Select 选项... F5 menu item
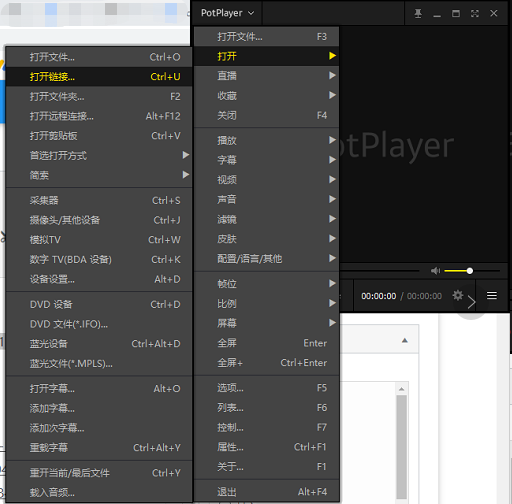512x504 pixels. (x=267, y=388)
